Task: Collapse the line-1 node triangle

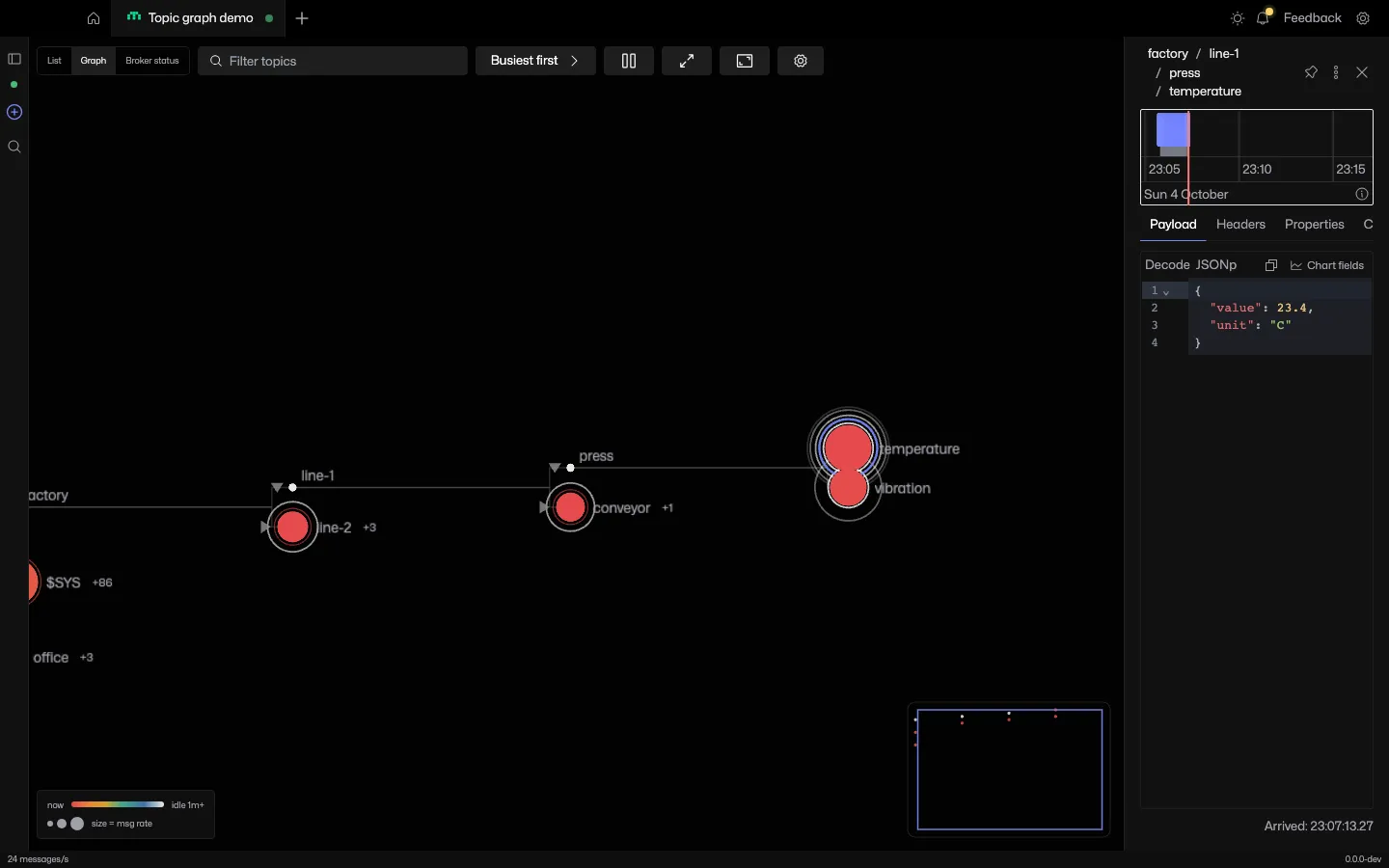Action: click(x=277, y=487)
